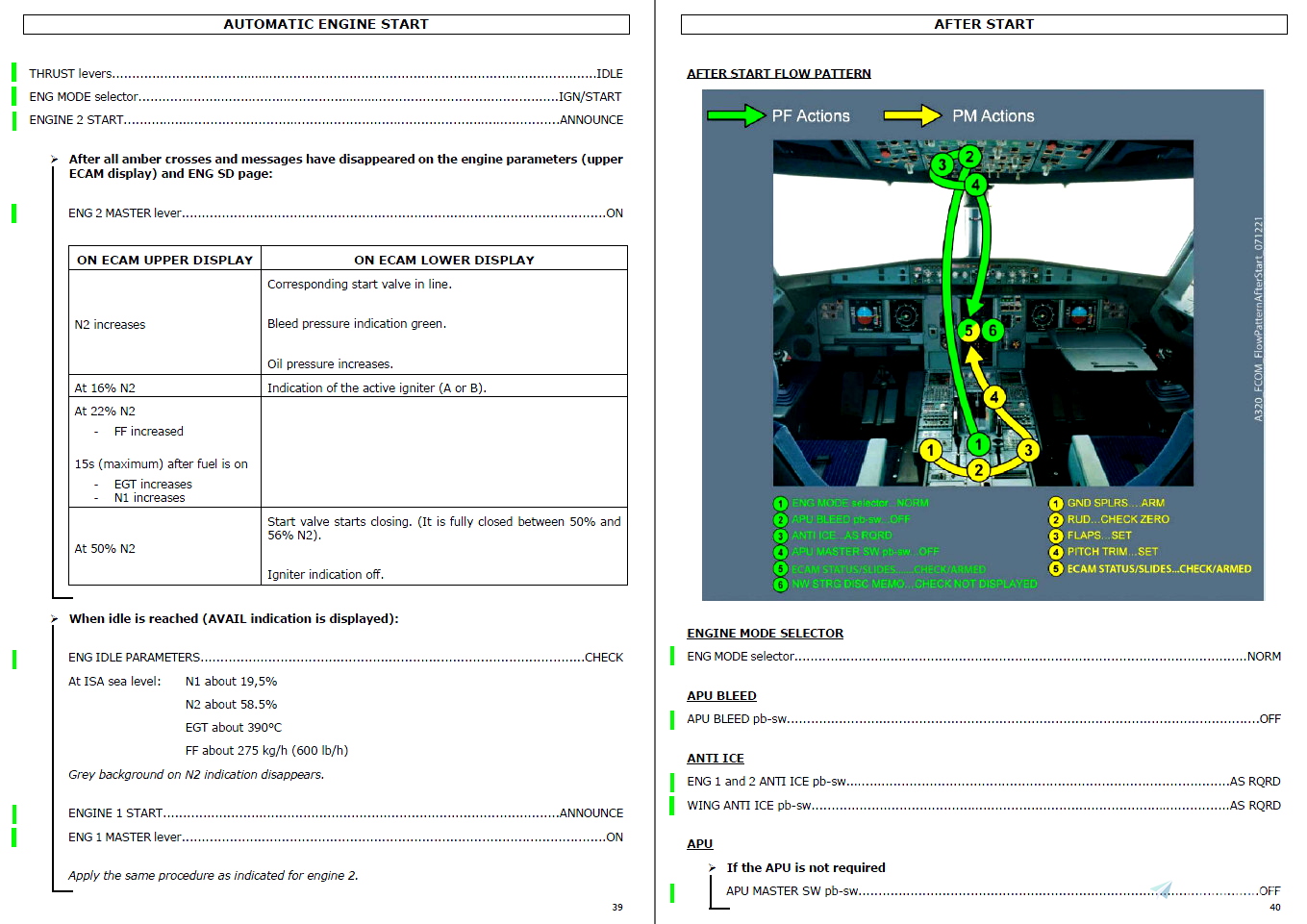Click yellow circle 3 on the pedestal
This screenshot has height=924, width=1307.
click(1028, 450)
